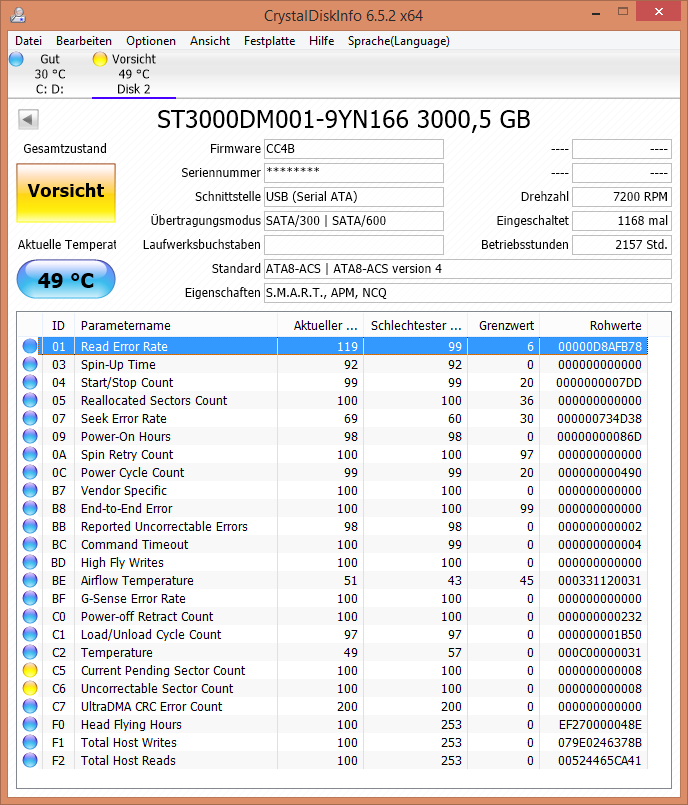Click the yellow Vorsicht status orb in disk bar

(100, 59)
